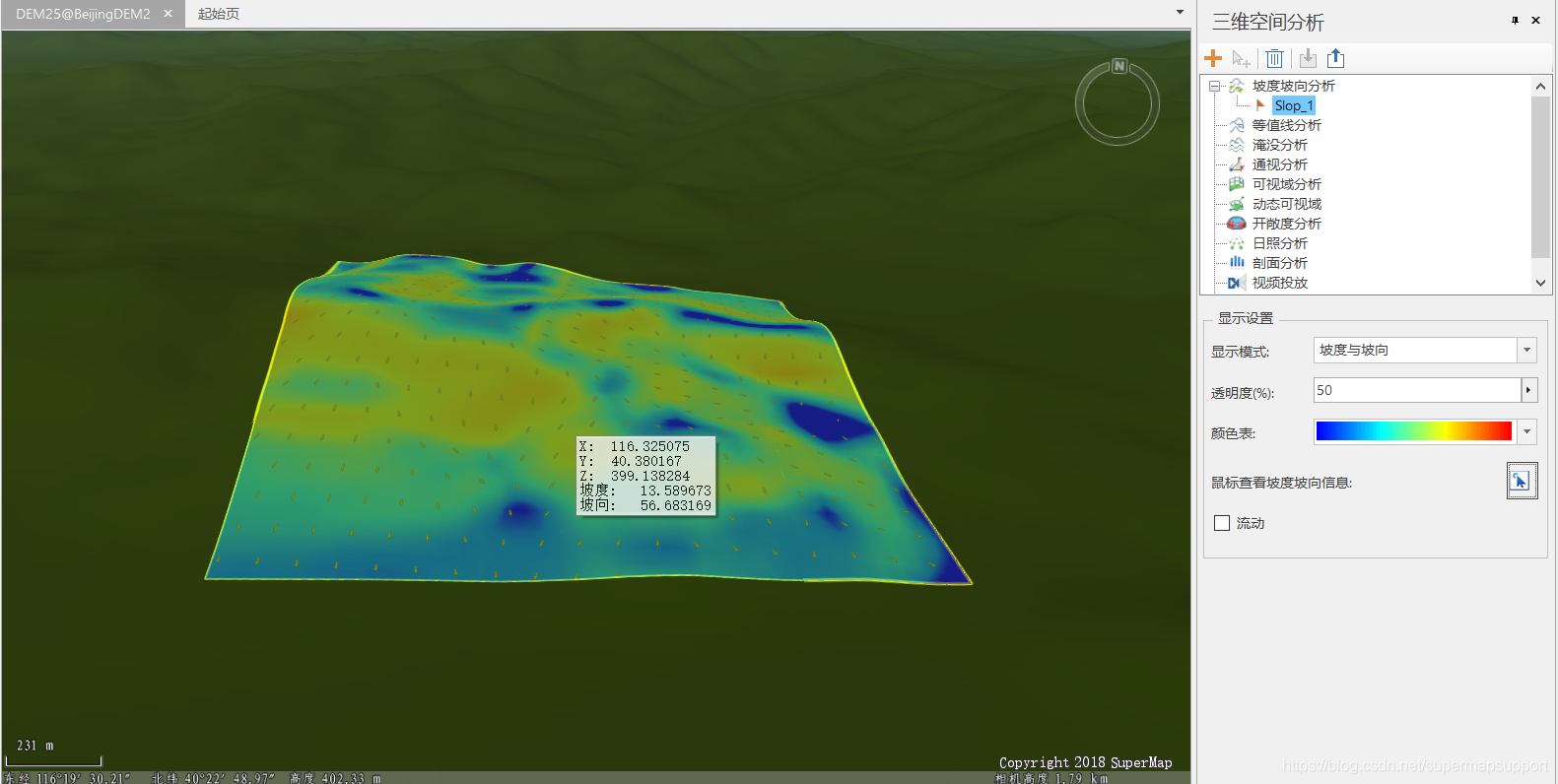The width and height of the screenshot is (1558, 784).
Task: Collapse the 坡度坡向分析 tree node
Action: tap(1215, 86)
